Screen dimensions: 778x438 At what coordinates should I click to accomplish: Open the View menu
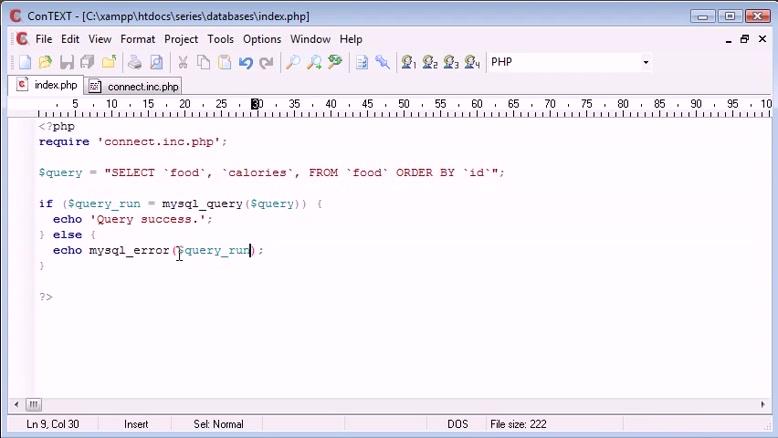pyautogui.click(x=100, y=39)
